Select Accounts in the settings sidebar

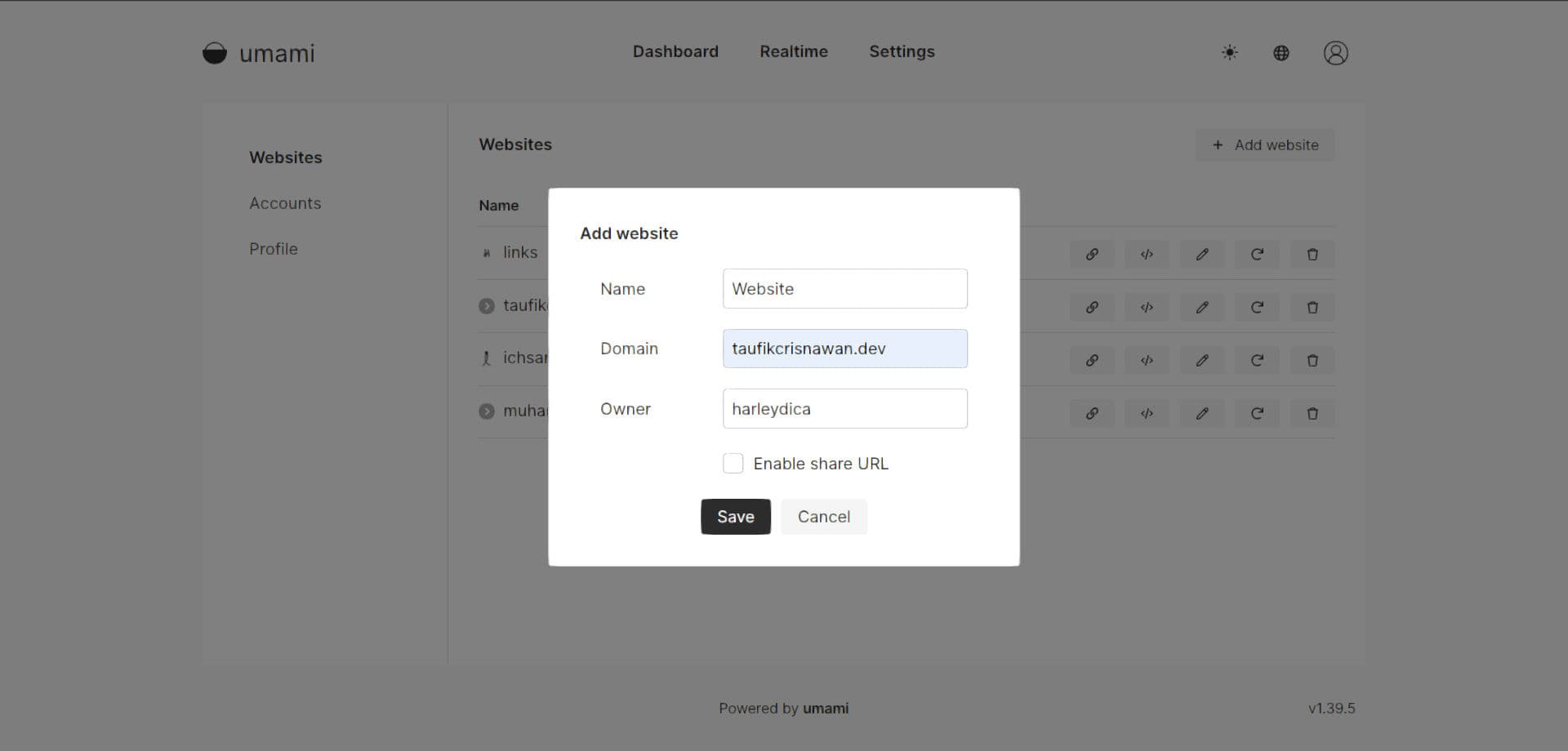tap(285, 203)
